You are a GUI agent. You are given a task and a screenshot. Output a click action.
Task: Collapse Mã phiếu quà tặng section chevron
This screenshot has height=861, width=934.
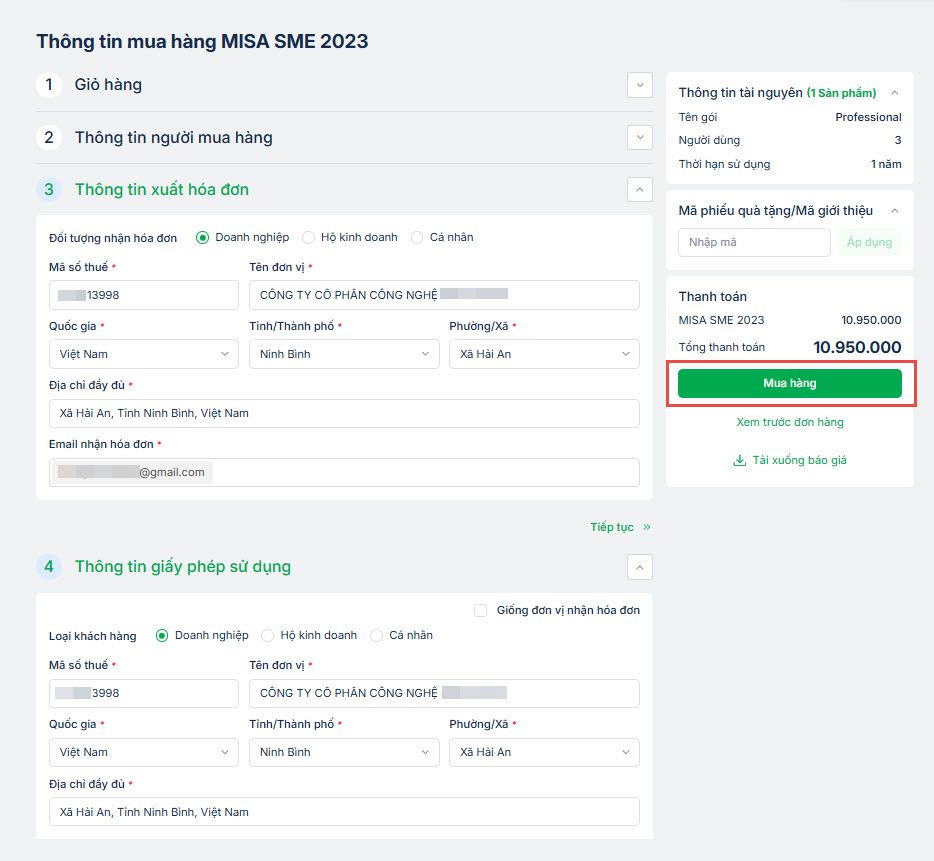click(894, 211)
